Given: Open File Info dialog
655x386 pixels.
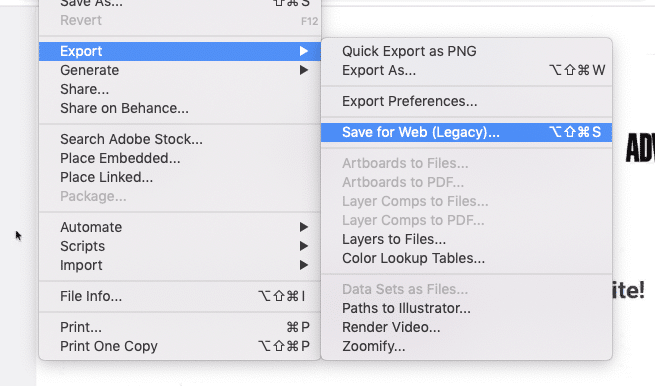Looking at the screenshot, I should [180, 296].
